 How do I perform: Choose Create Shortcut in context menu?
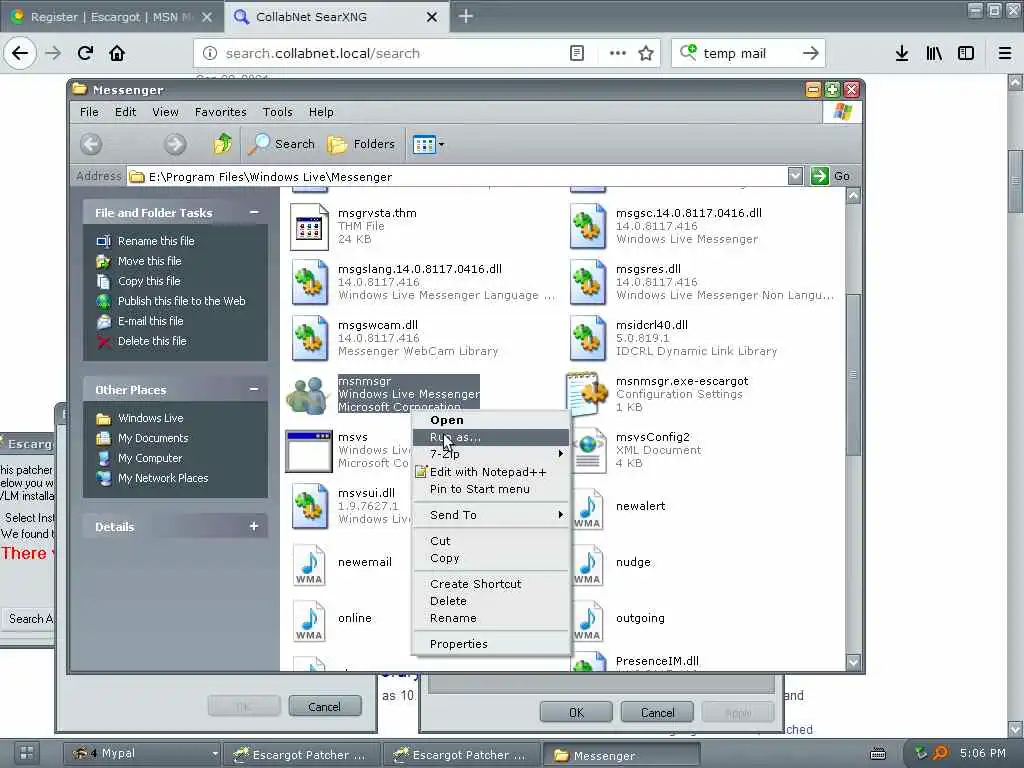tap(491, 584)
